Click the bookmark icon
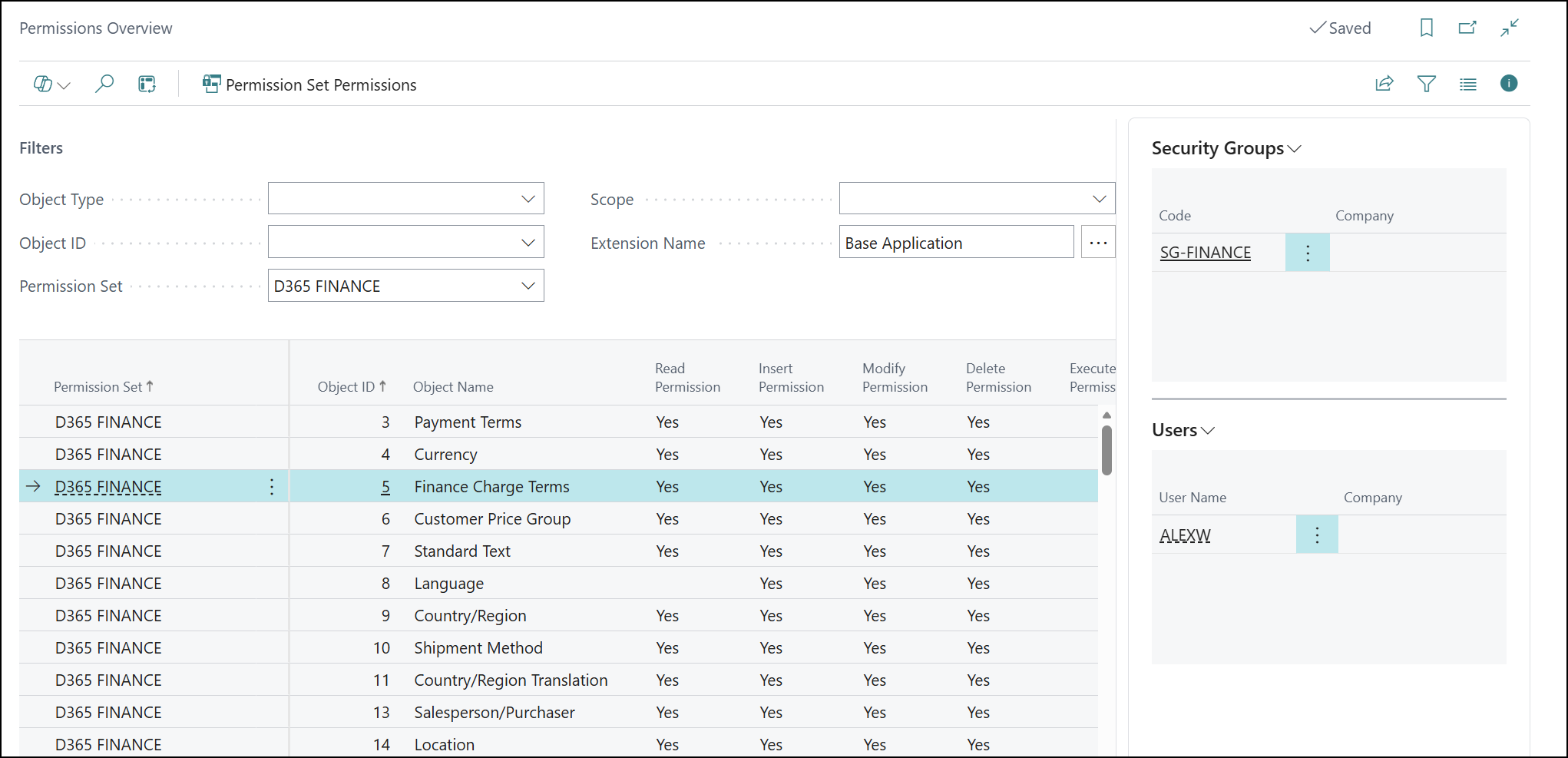 1427,28
